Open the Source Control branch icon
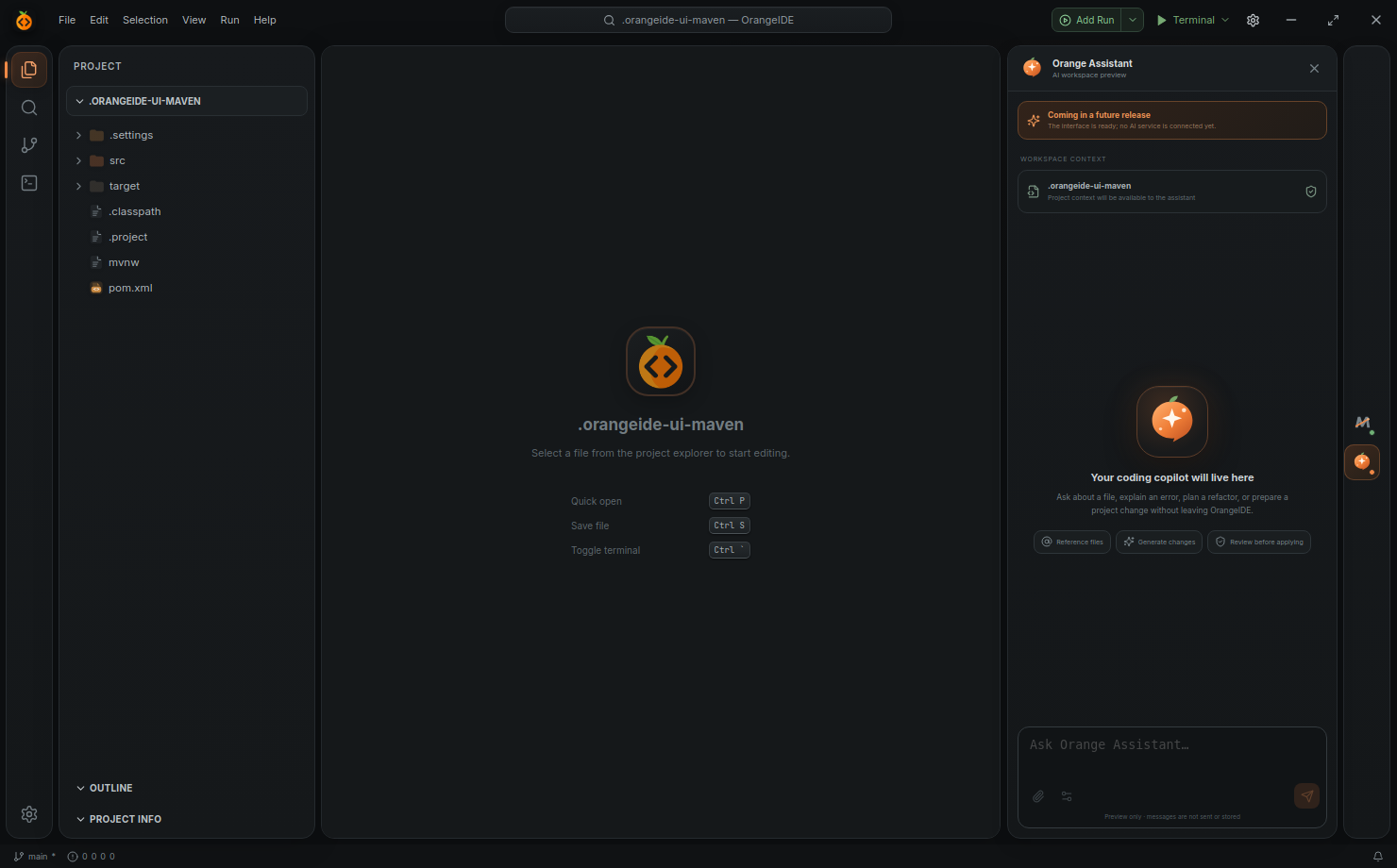Screen dimensions: 1397x868 29,145
